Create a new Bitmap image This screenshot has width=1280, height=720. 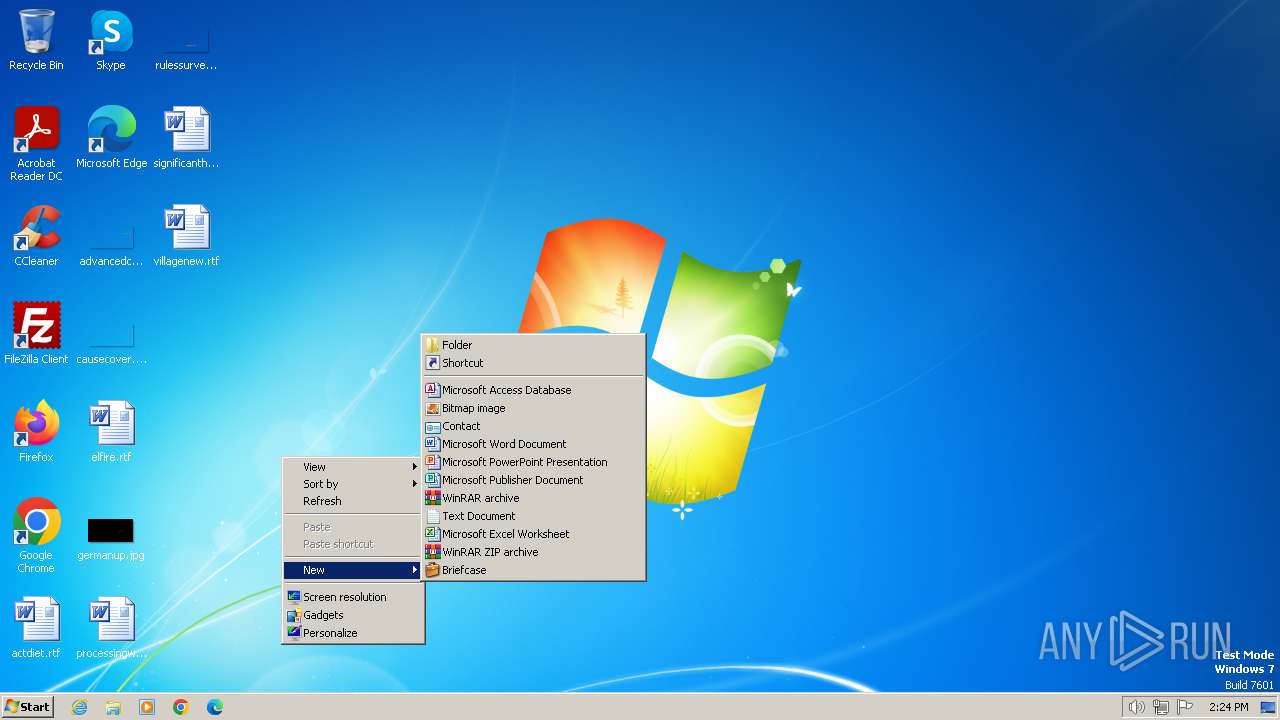[x=533, y=408]
